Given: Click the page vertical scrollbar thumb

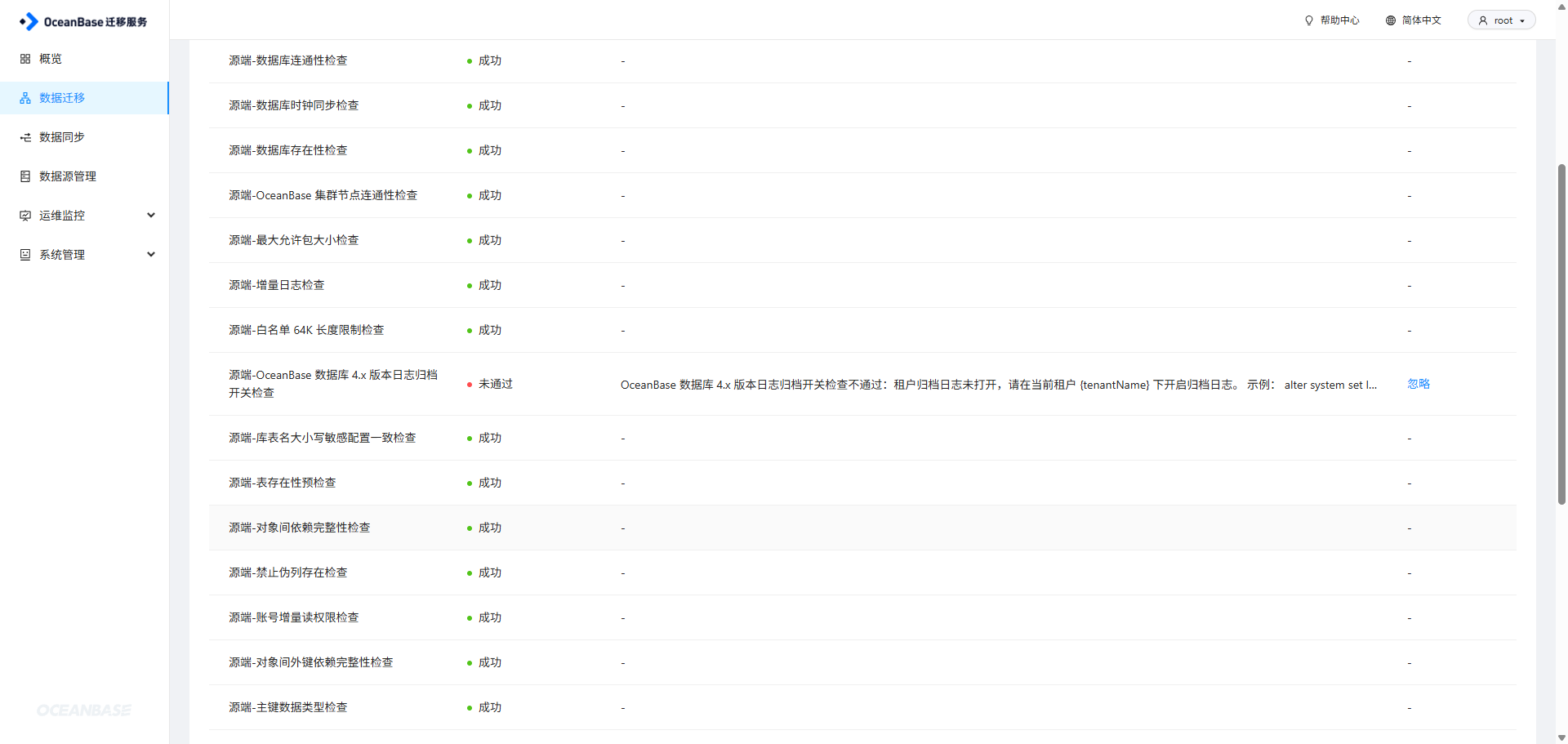Looking at the screenshot, I should click(1561, 335).
